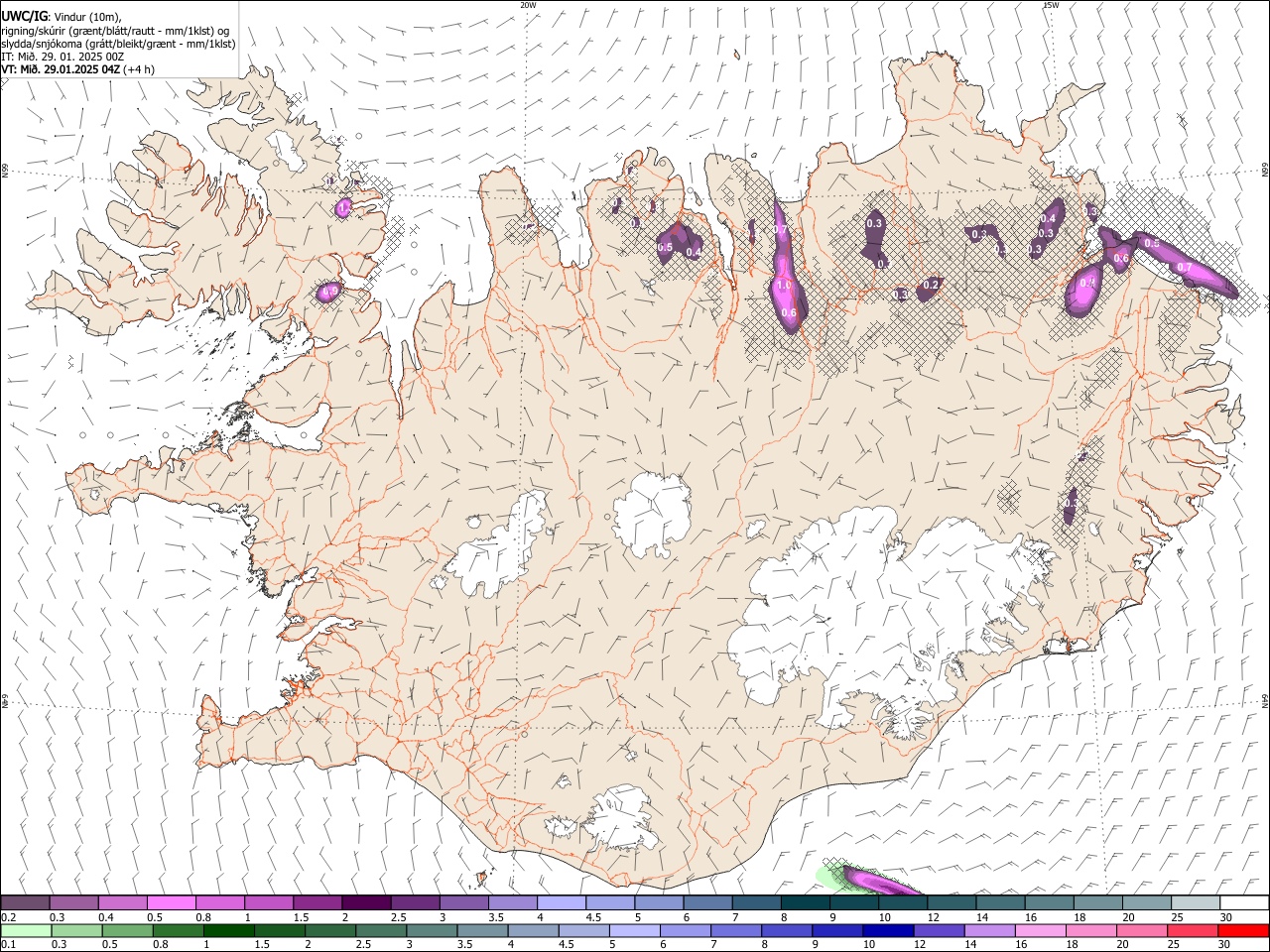Click the 'VT: Mið. 29.01.2025 04Z (+4 h)' line

77,69
